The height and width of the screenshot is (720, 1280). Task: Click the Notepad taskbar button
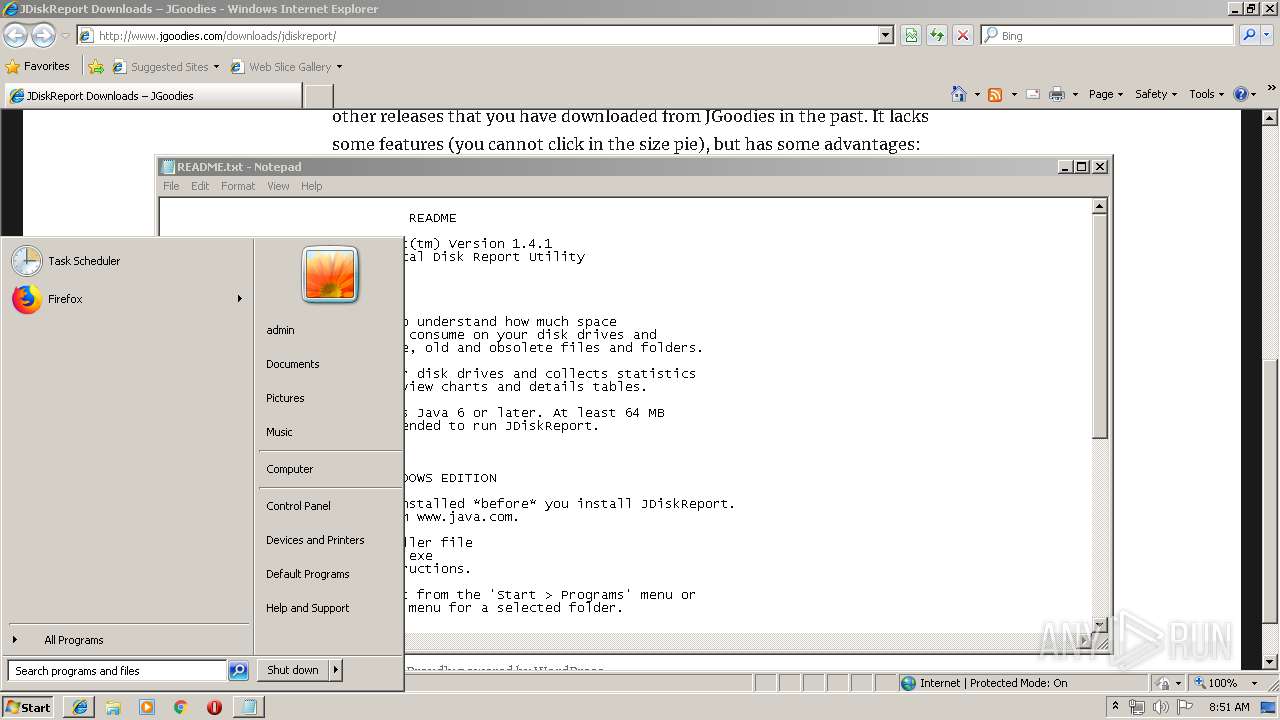(x=249, y=707)
